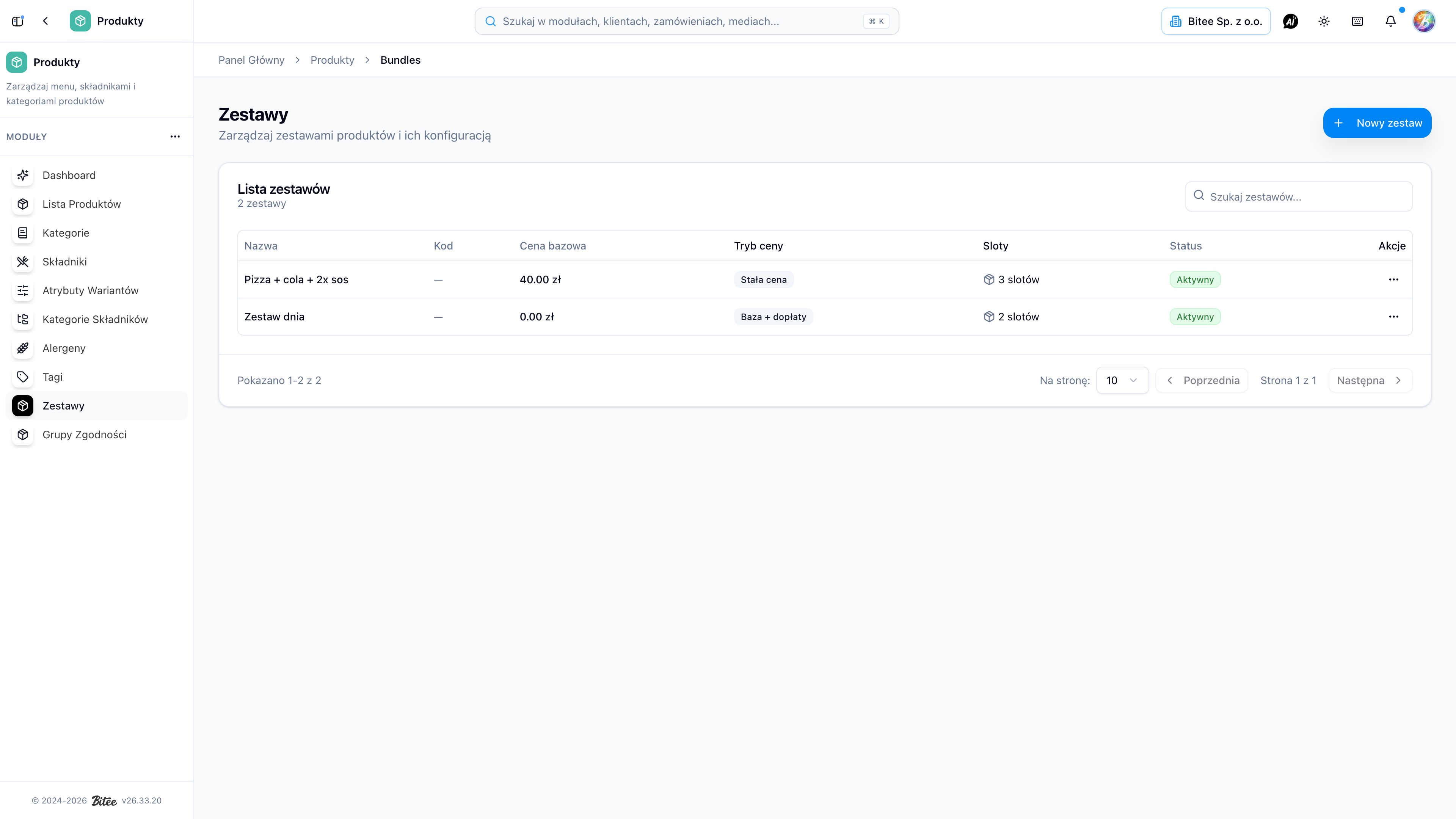The image size is (1456, 819).
Task: Open the Na stronę 10 dropdown
Action: [1122, 380]
